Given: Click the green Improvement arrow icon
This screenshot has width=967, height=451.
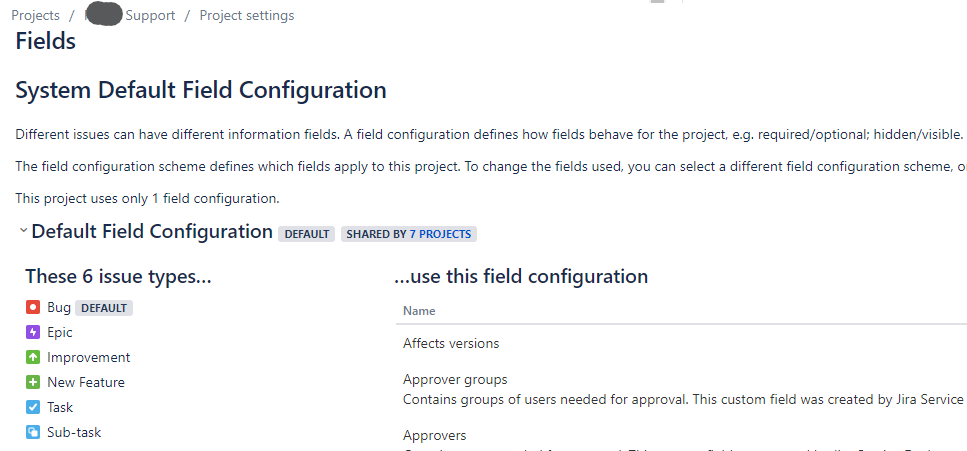Looking at the screenshot, I should (33, 357).
